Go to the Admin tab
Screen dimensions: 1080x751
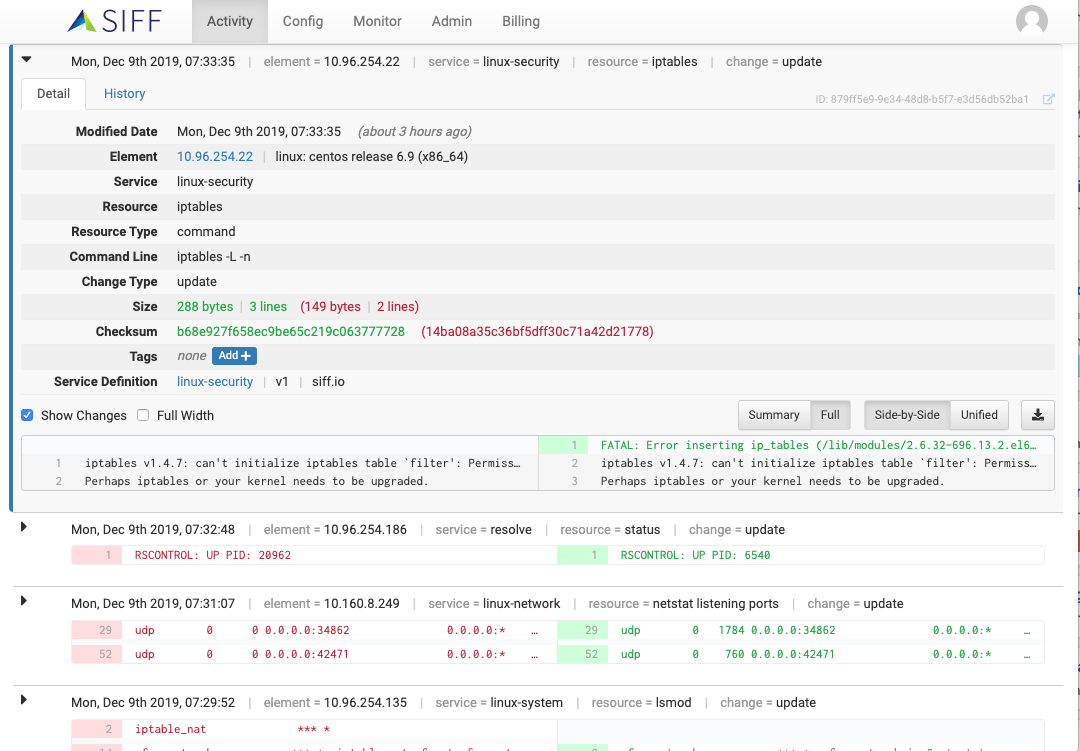coord(451,21)
